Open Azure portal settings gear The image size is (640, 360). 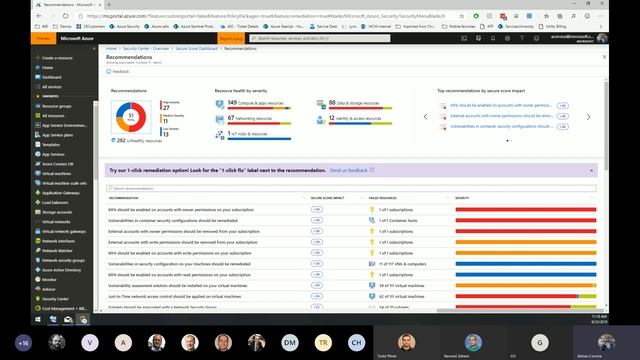[x=507, y=38]
